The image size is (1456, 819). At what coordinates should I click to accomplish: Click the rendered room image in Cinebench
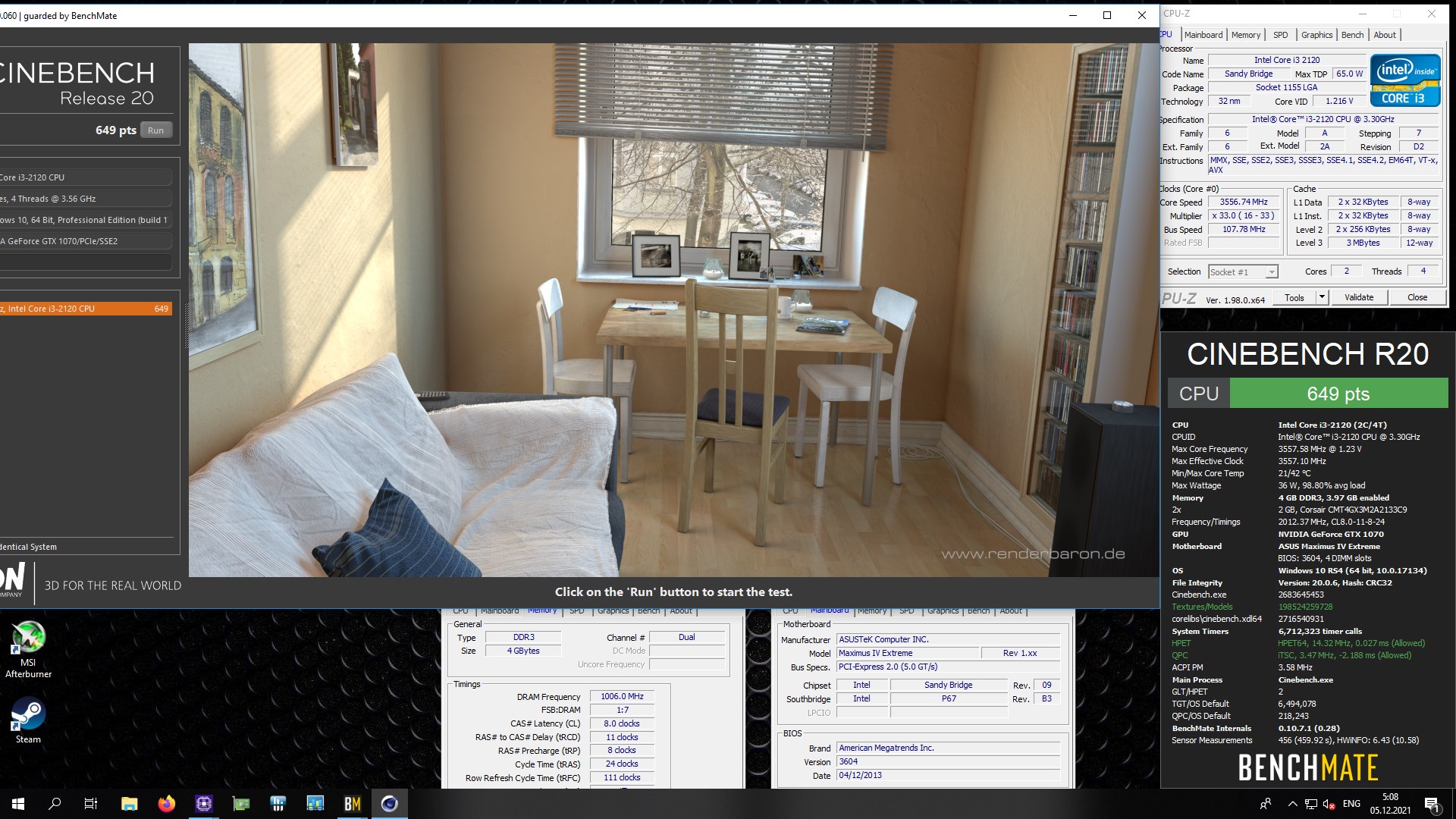(673, 309)
